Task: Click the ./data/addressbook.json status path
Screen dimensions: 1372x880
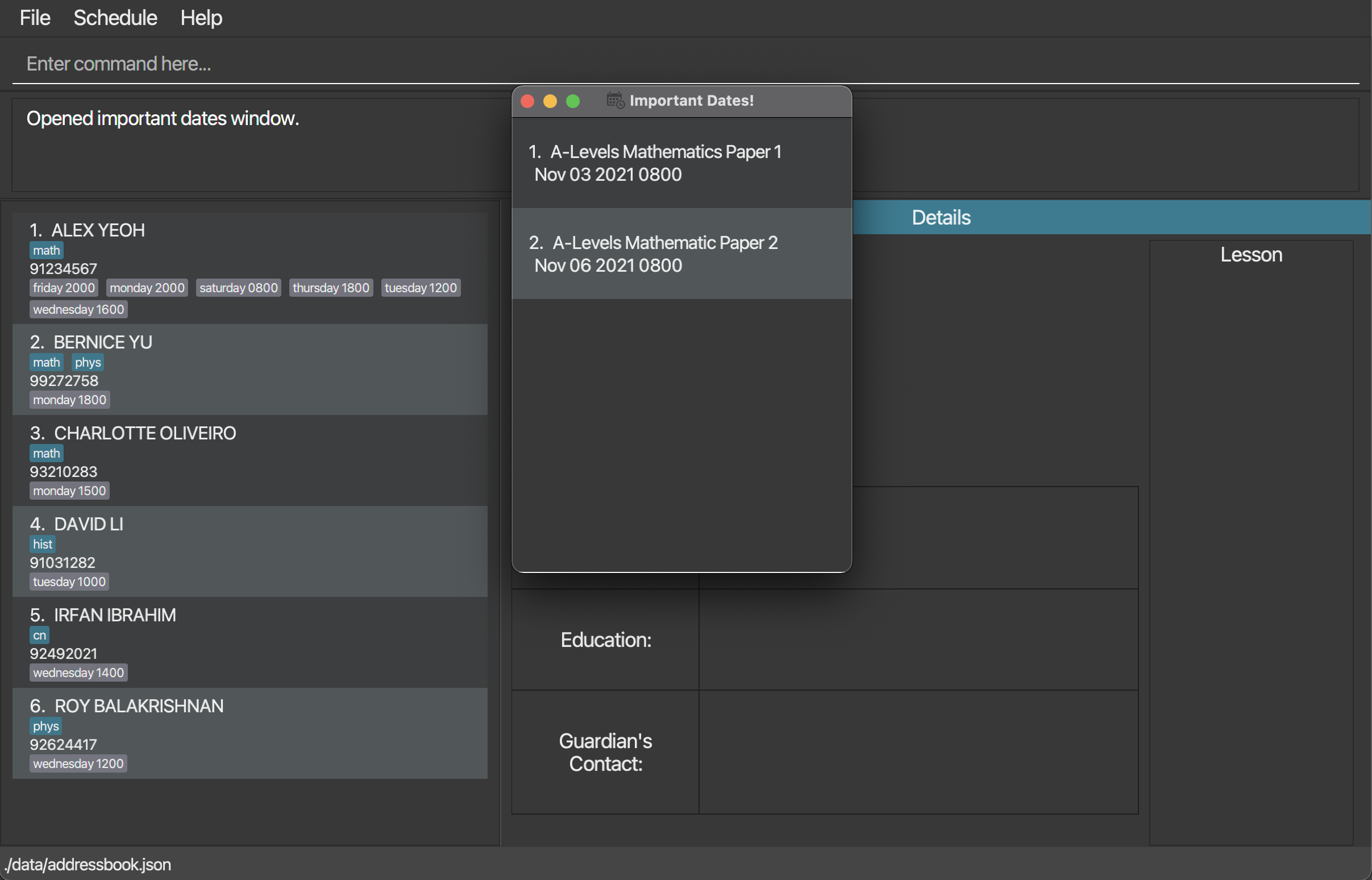Action: [x=88, y=864]
